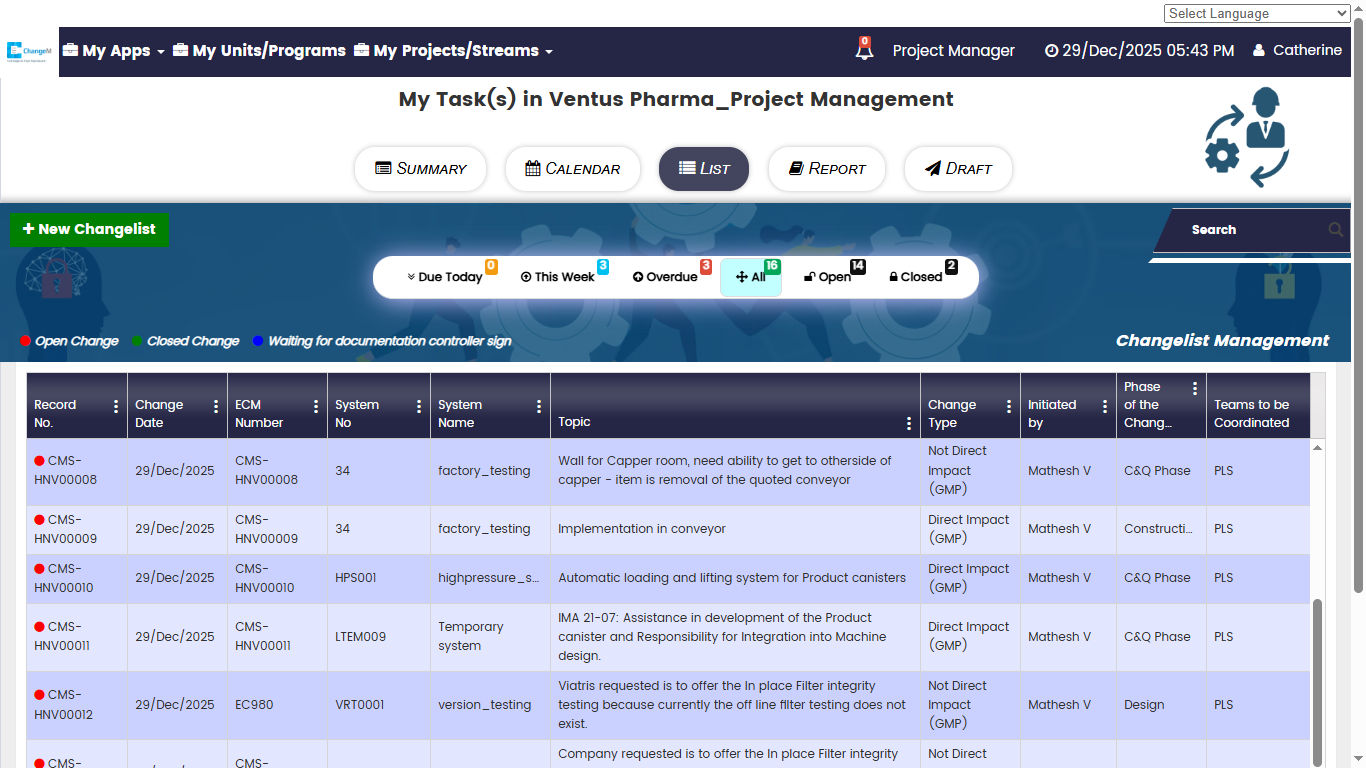Click the table vertical scrollbar thumb
This screenshot has width=1366, height=768.
tap(1317, 680)
